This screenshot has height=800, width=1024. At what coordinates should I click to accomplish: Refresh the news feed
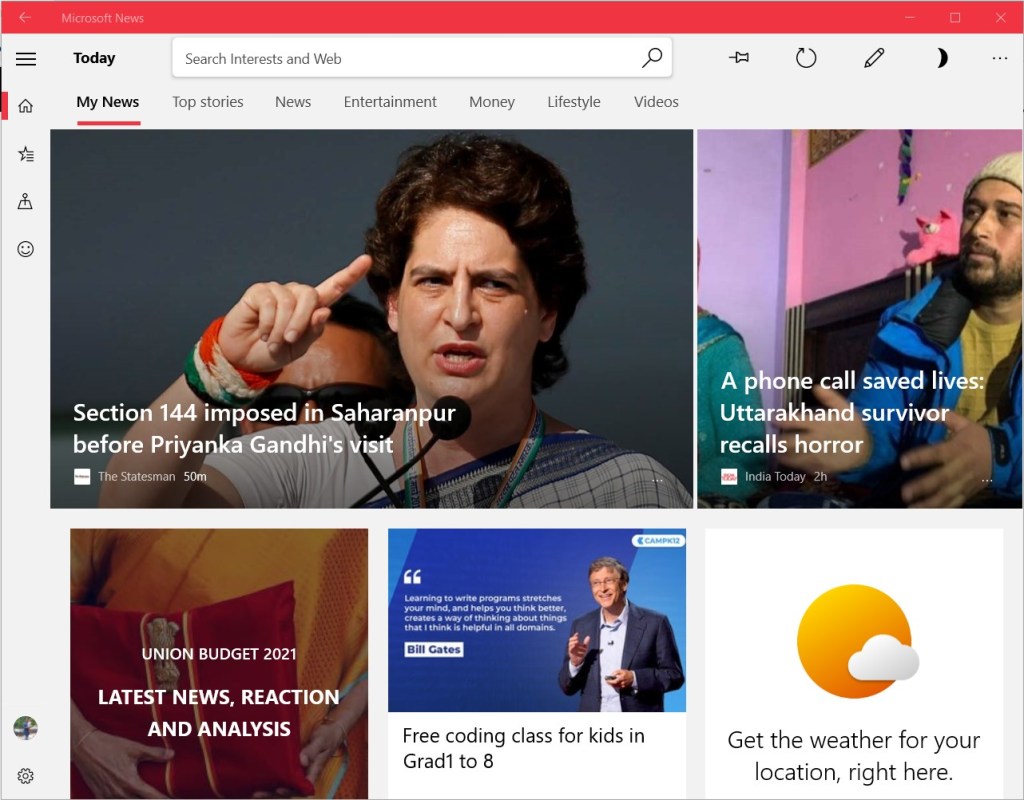[x=806, y=58]
